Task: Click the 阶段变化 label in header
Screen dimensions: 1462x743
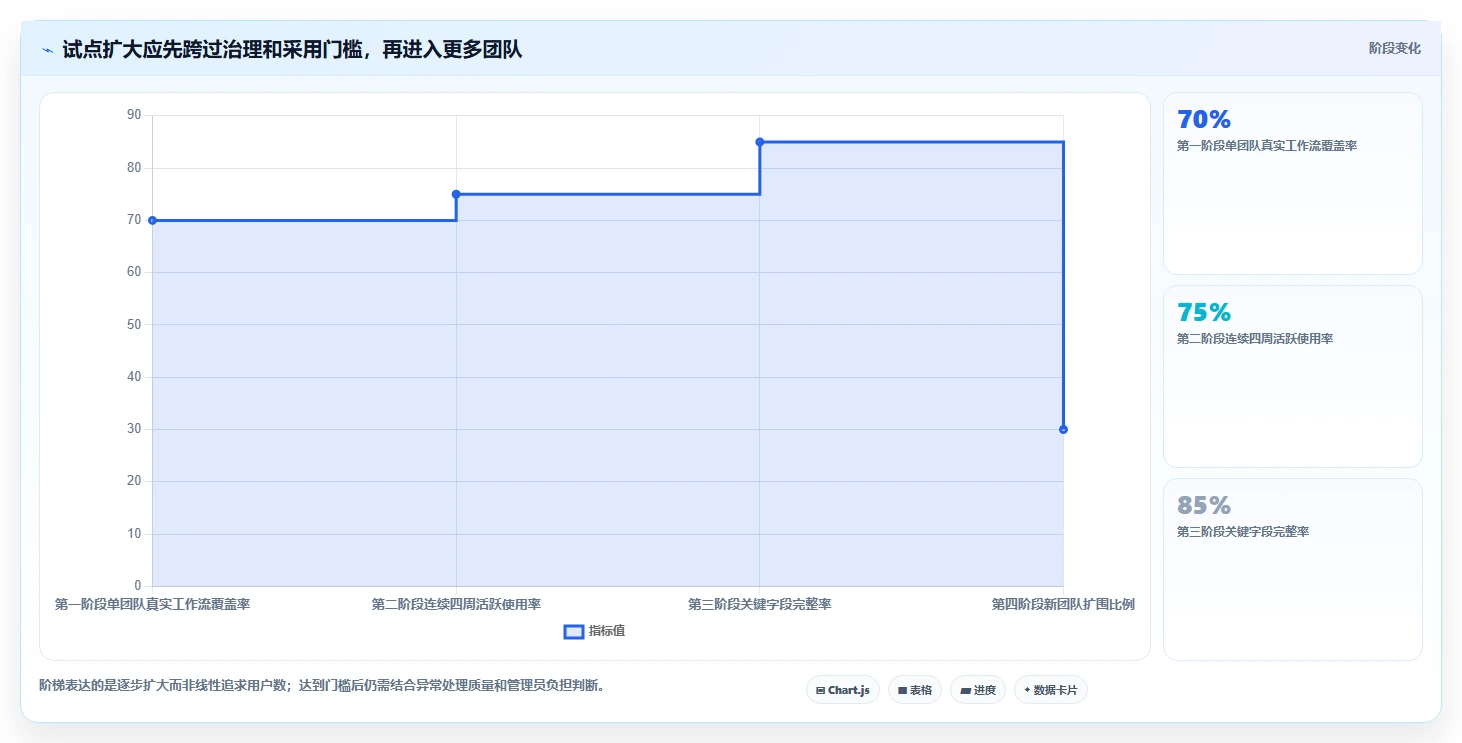Action: (x=1395, y=48)
